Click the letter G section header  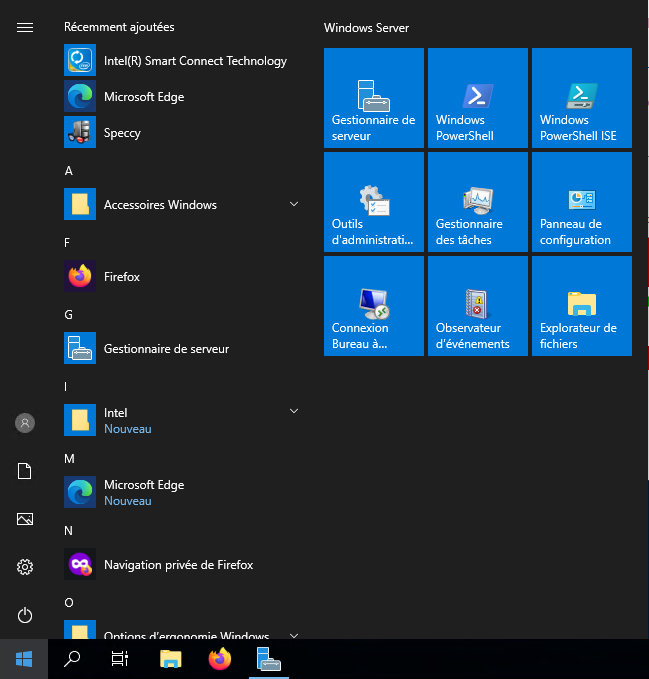coord(68,315)
